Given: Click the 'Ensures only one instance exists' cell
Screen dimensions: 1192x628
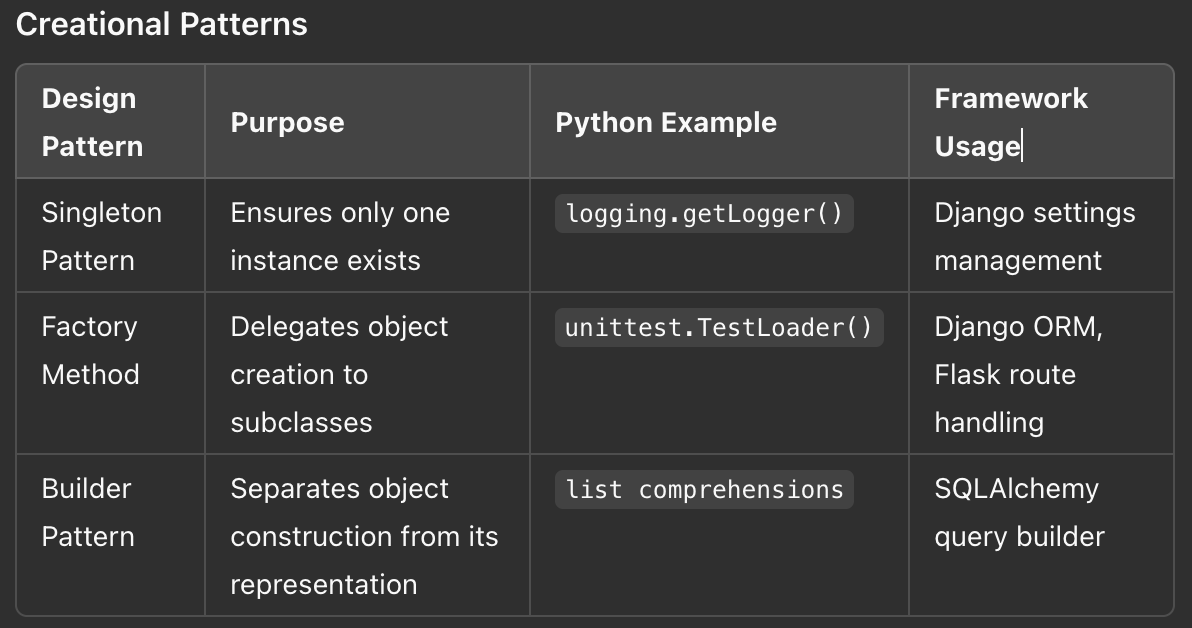Looking at the screenshot, I should click(367, 236).
